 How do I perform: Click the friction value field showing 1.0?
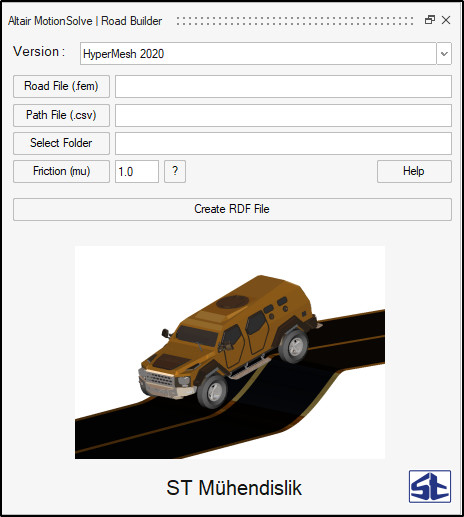[137, 171]
